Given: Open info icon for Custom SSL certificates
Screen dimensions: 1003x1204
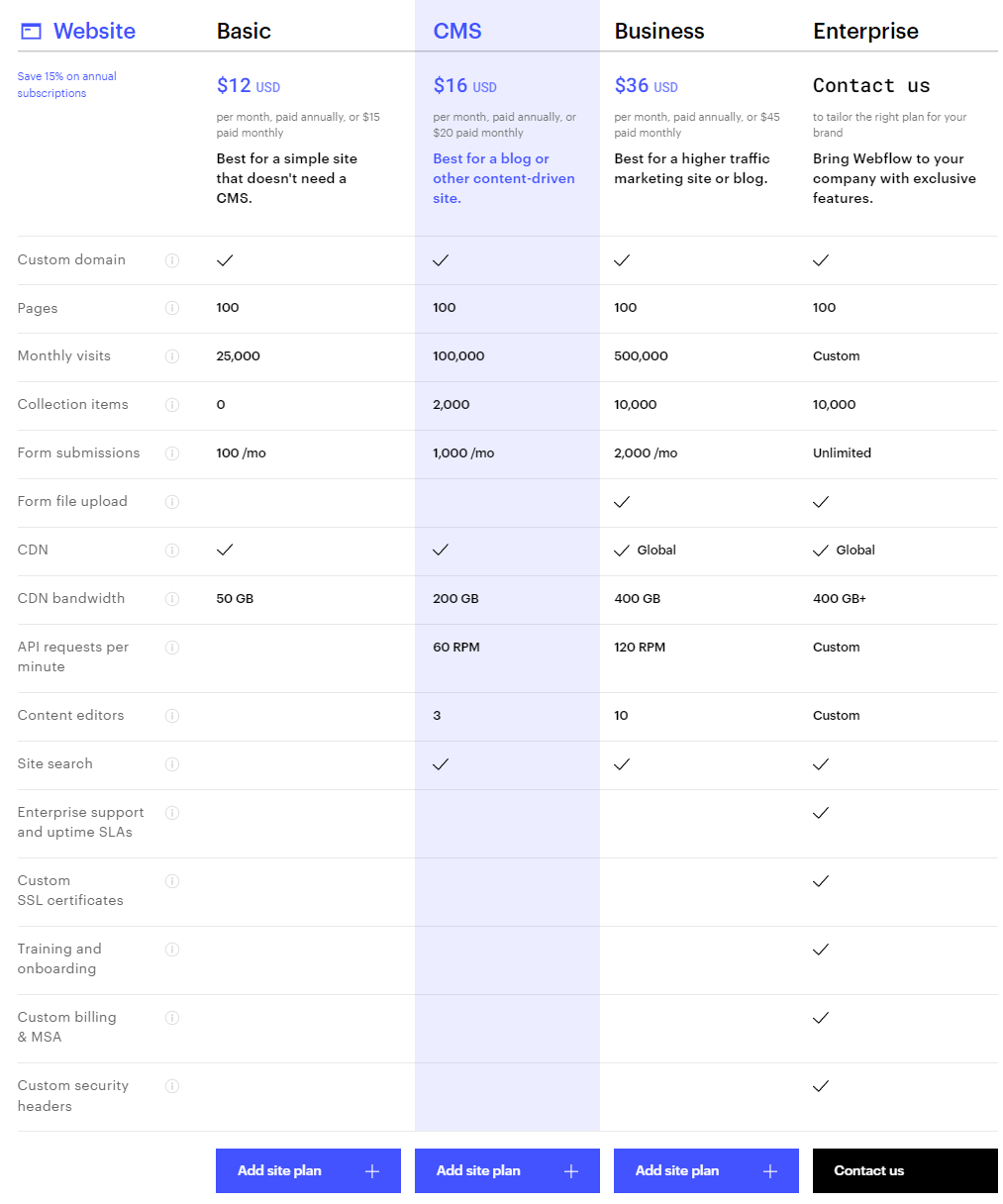Looking at the screenshot, I should tap(172, 881).
